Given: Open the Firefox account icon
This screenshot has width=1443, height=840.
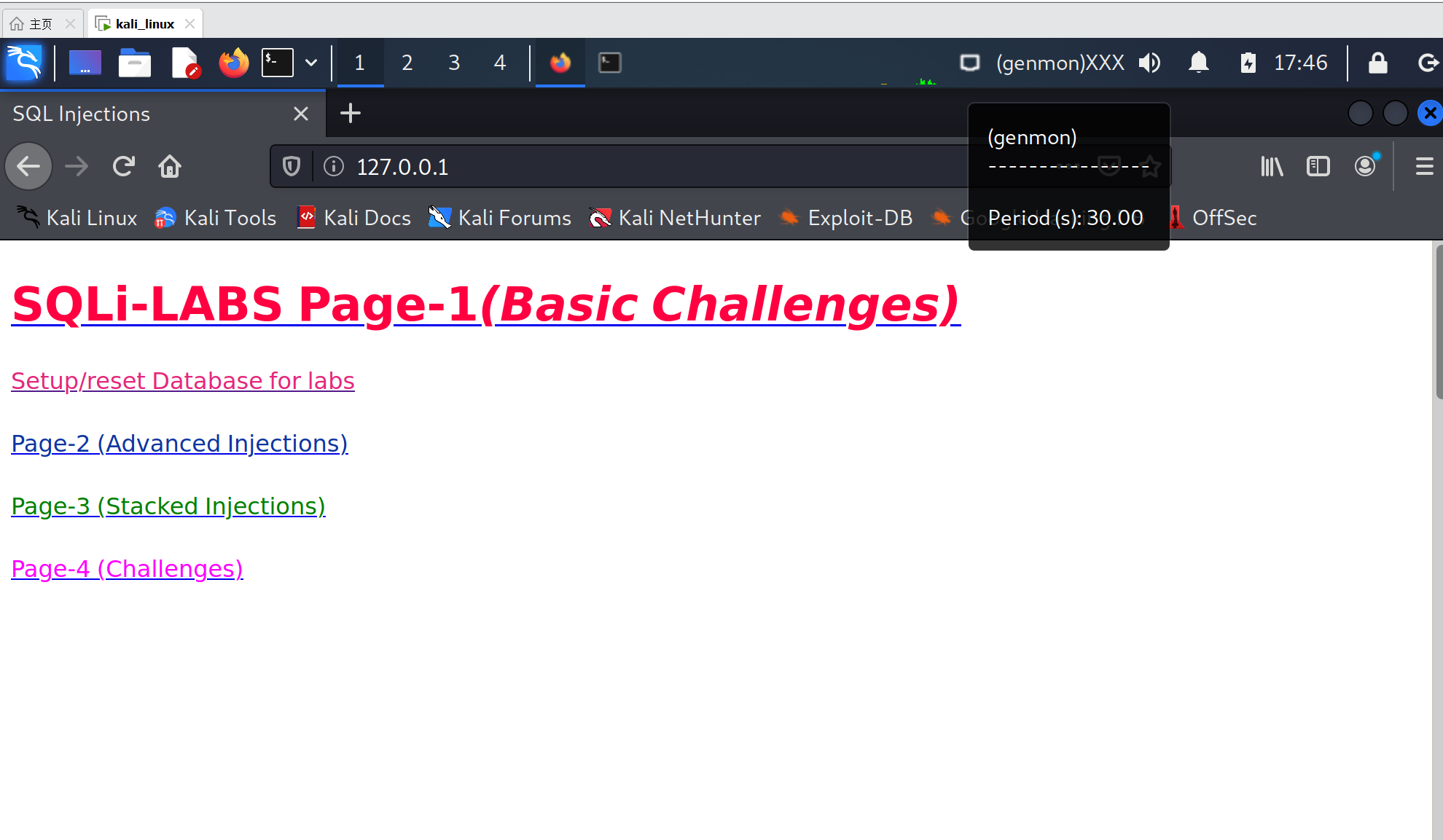Looking at the screenshot, I should point(1366,167).
